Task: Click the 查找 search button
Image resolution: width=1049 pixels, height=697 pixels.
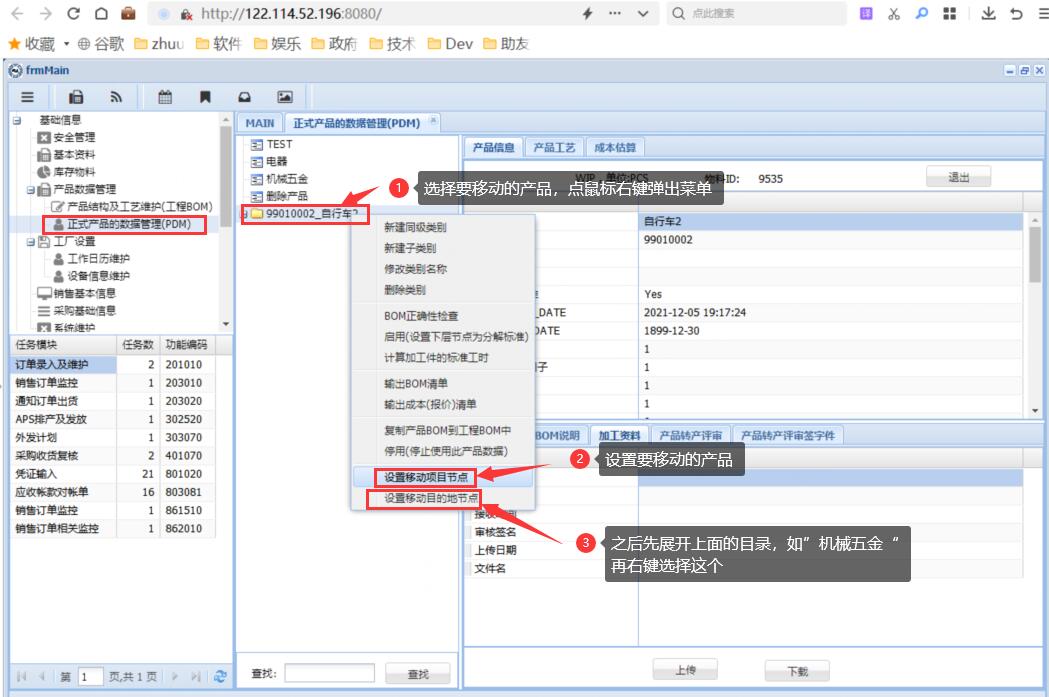Action: [417, 674]
